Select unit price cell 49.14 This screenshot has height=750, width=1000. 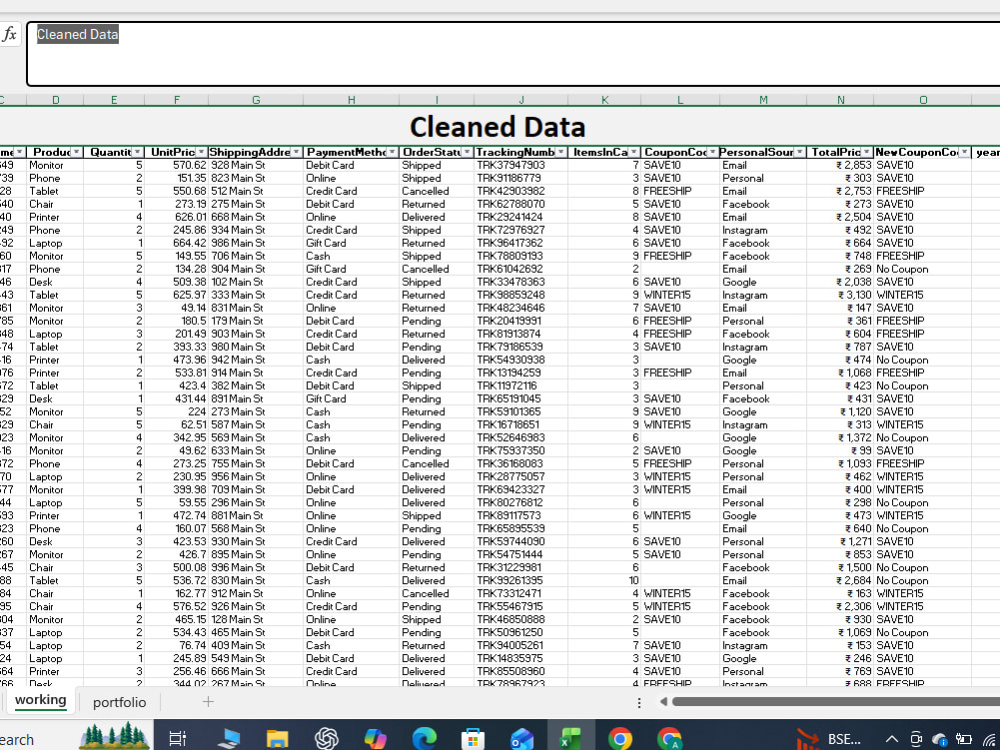pyautogui.click(x=177, y=308)
